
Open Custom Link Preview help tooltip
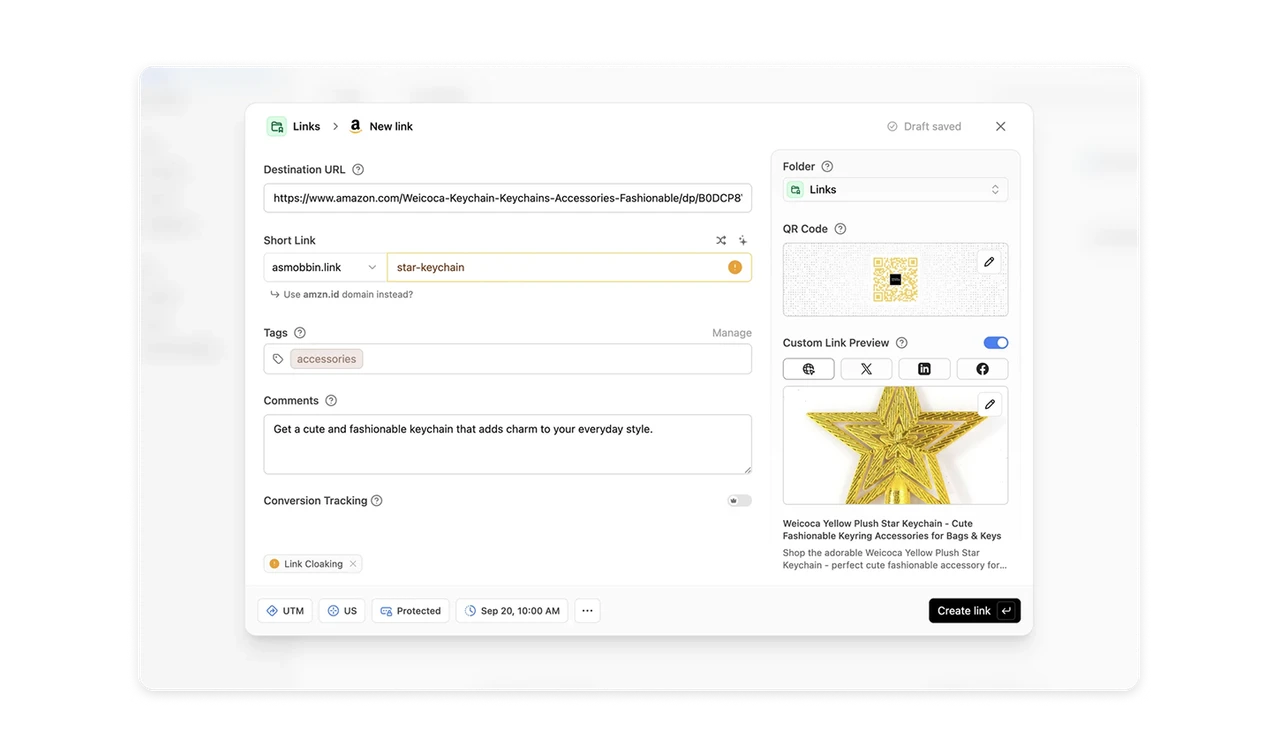[901, 343]
